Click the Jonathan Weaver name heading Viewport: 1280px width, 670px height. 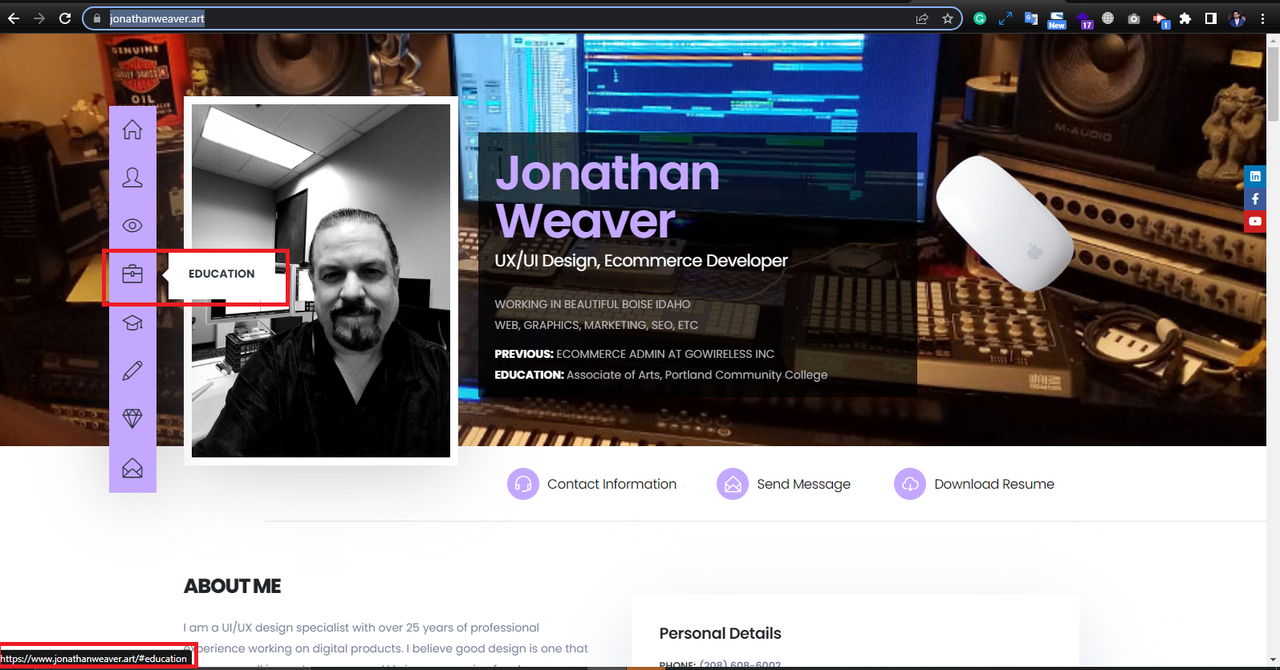pyautogui.click(x=607, y=197)
